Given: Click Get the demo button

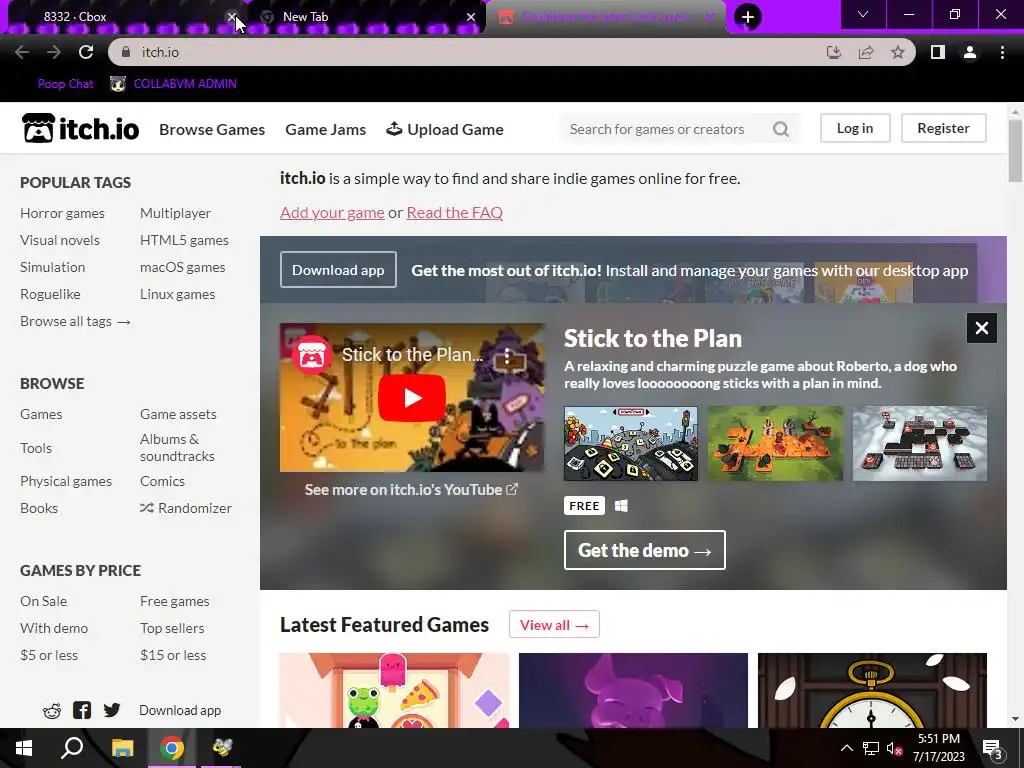Looking at the screenshot, I should pyautogui.click(x=645, y=550).
